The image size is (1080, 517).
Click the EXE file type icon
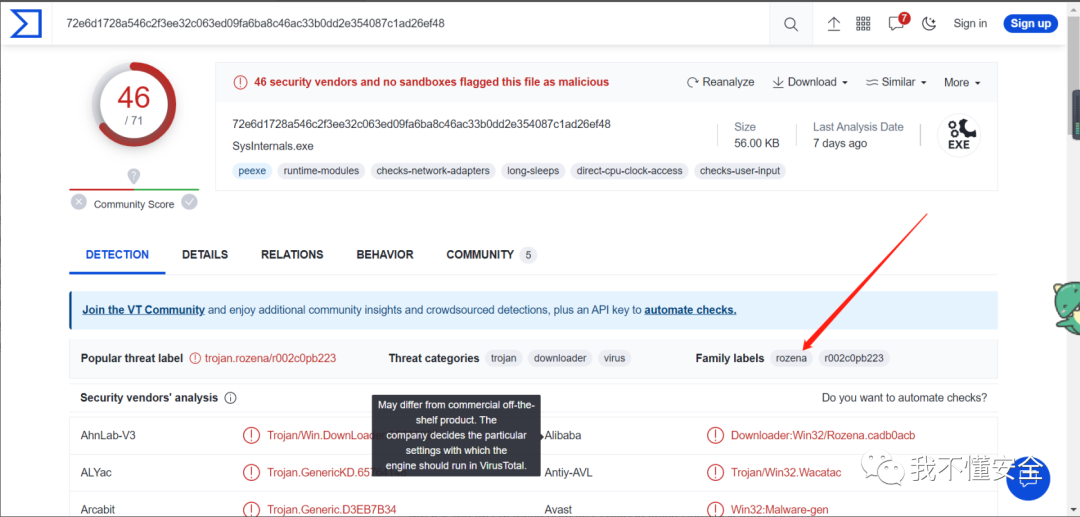pos(959,135)
